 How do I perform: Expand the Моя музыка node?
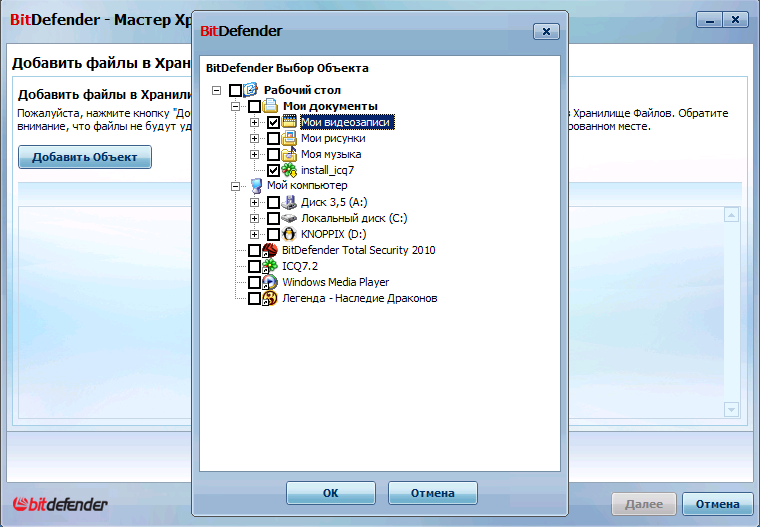coord(254,154)
